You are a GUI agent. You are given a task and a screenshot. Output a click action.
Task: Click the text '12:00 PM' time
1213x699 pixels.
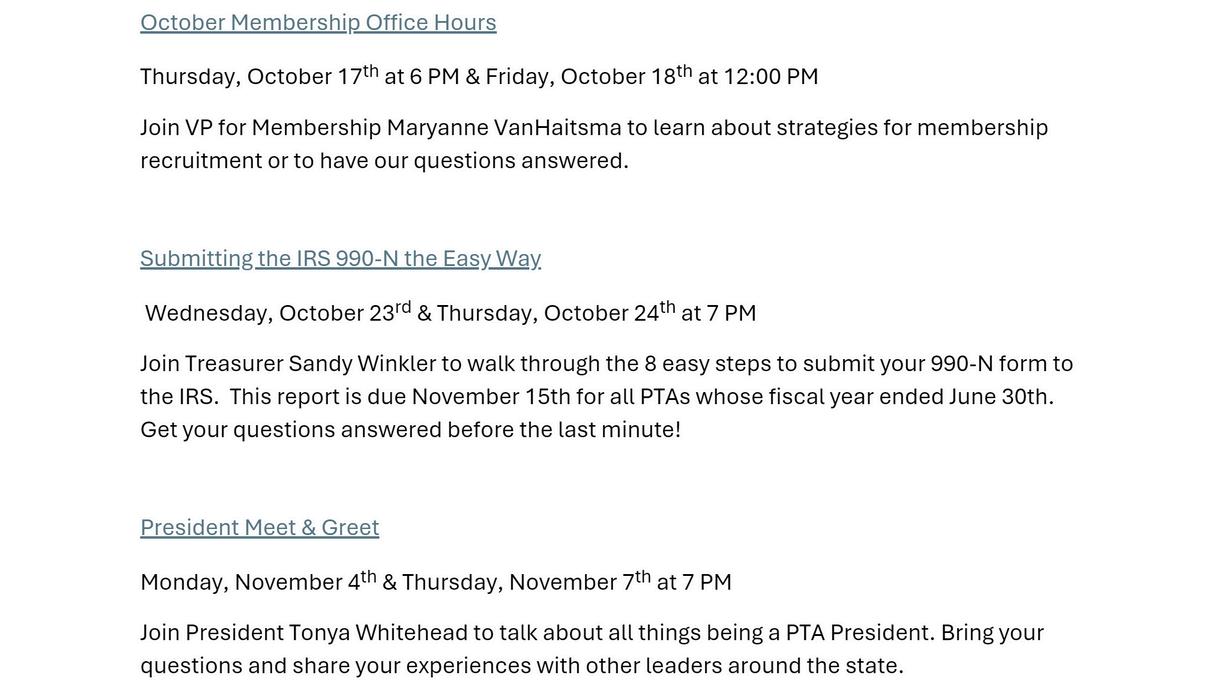pyautogui.click(x=771, y=76)
